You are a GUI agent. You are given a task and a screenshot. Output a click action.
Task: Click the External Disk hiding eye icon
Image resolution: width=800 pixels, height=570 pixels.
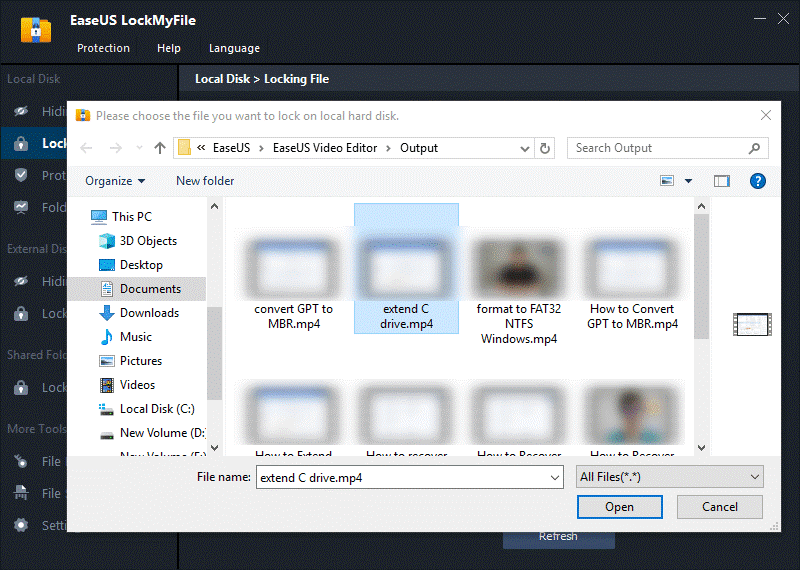tap(21, 281)
